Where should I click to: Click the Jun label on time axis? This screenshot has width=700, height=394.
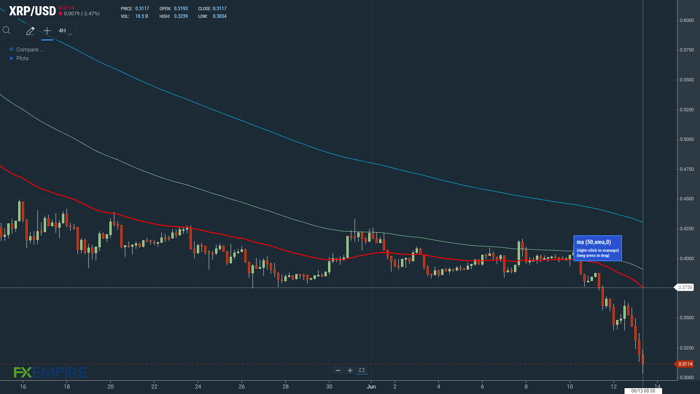371,386
